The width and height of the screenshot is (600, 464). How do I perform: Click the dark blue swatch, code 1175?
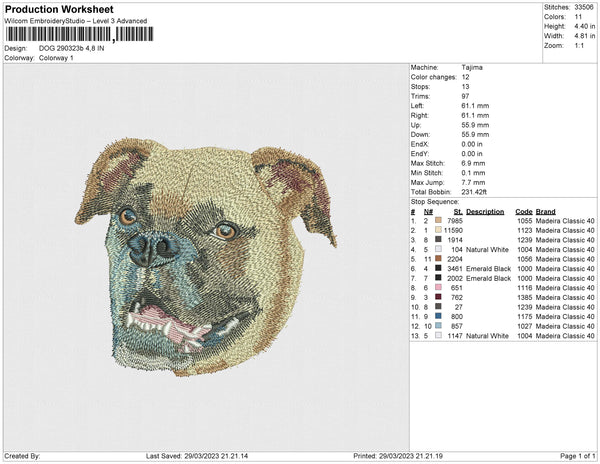click(438, 316)
